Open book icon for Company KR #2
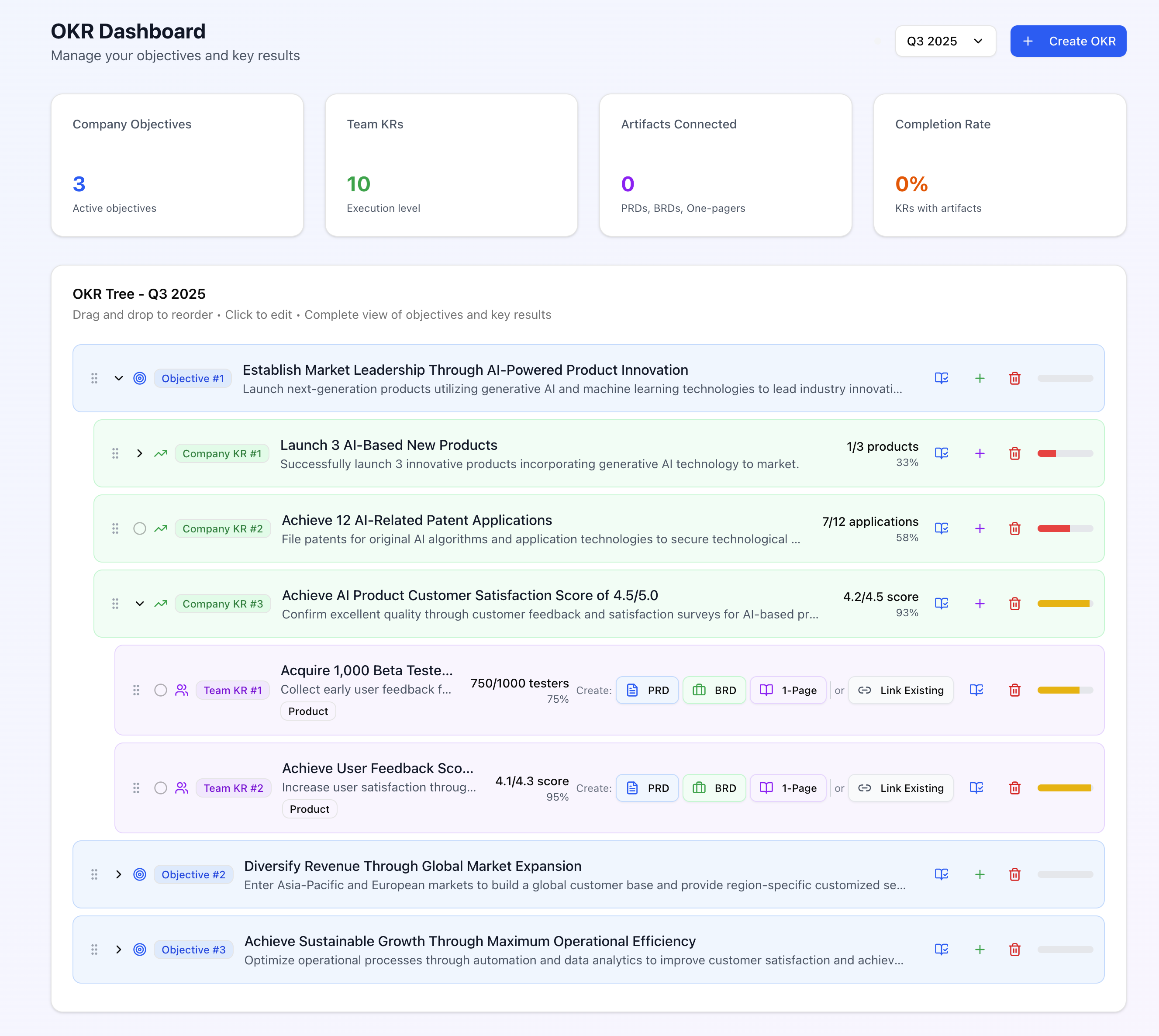The height and width of the screenshot is (1036, 1159). (x=941, y=528)
